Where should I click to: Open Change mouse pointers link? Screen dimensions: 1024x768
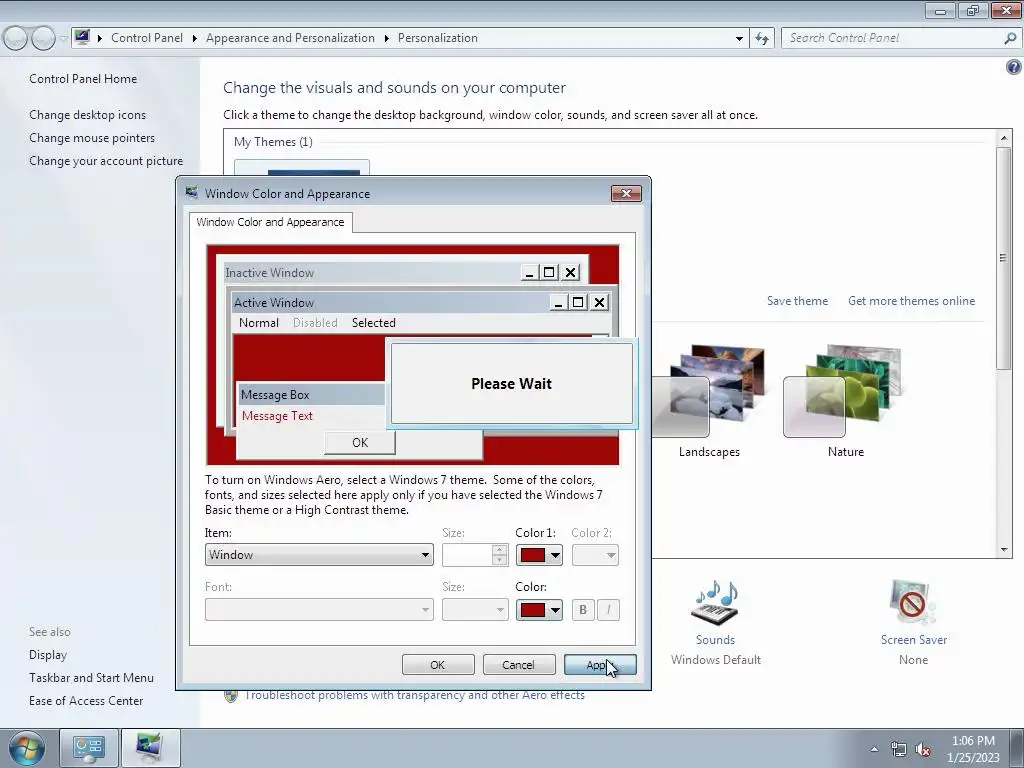pos(92,138)
